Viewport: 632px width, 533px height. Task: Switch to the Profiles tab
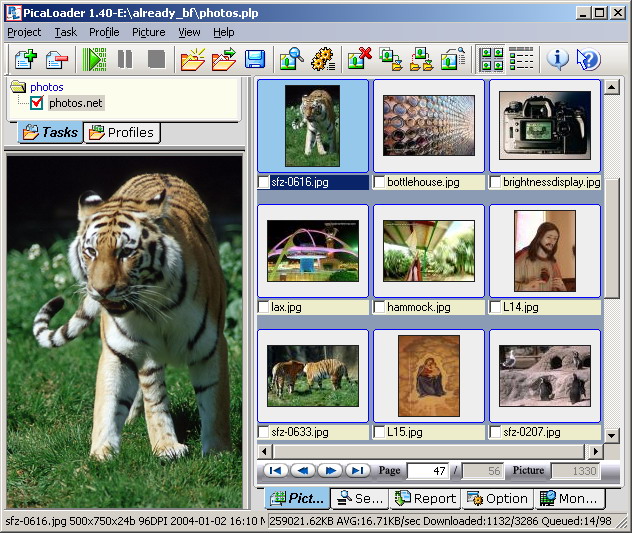(x=122, y=132)
